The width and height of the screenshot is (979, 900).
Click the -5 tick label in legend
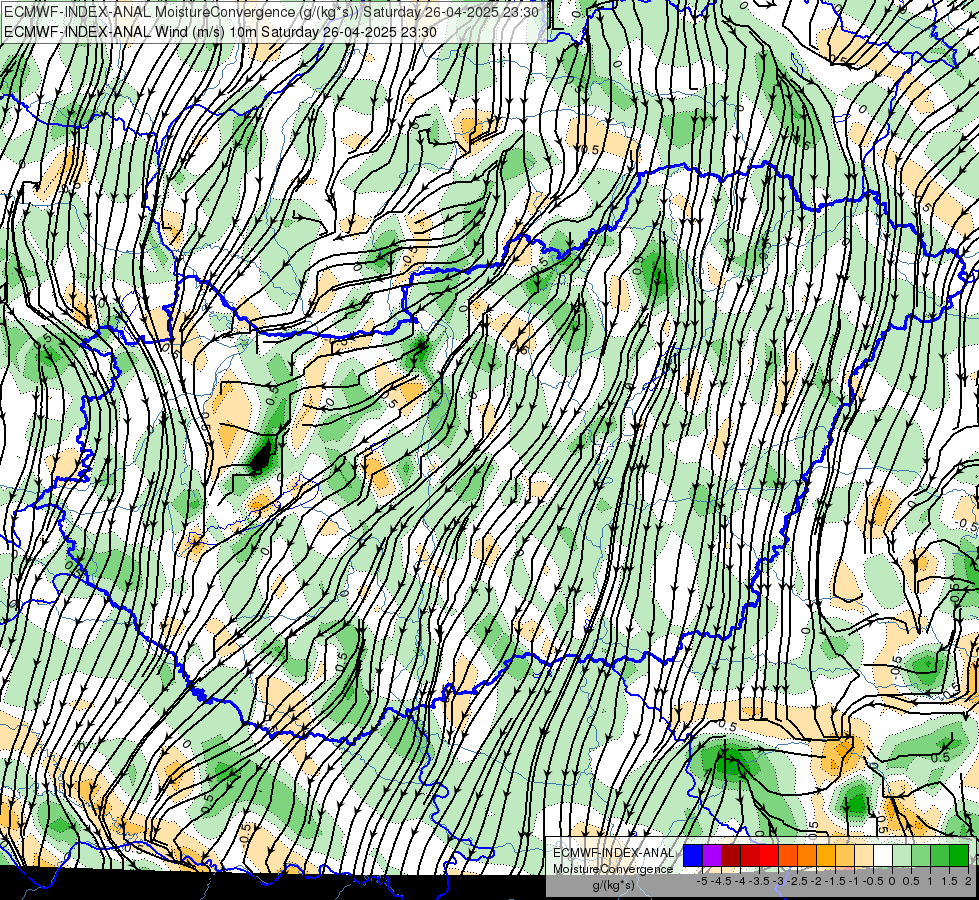702,881
